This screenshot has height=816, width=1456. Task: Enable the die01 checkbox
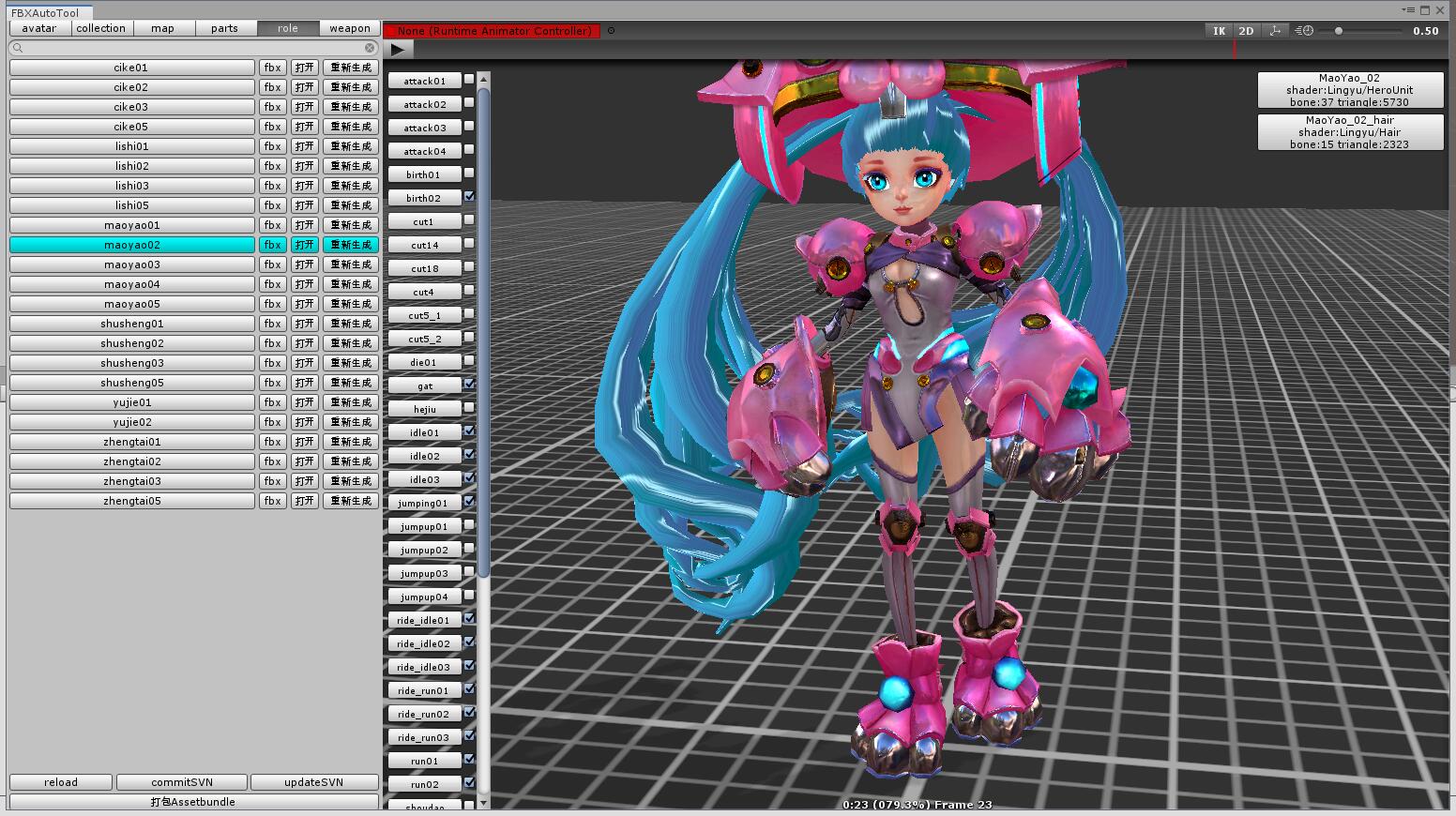469,361
